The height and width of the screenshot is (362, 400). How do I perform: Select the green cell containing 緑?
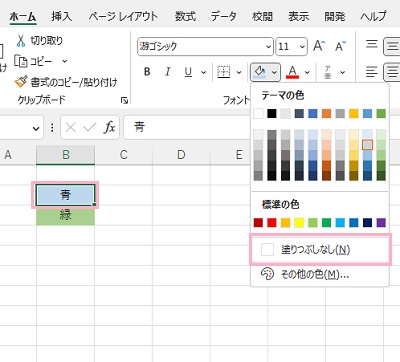click(66, 216)
